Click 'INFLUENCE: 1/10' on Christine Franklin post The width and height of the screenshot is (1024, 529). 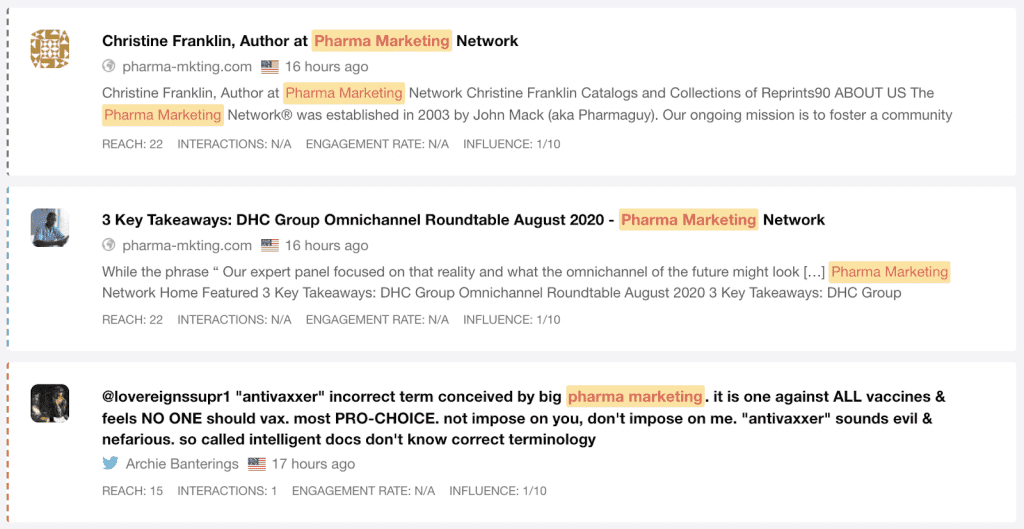point(511,144)
